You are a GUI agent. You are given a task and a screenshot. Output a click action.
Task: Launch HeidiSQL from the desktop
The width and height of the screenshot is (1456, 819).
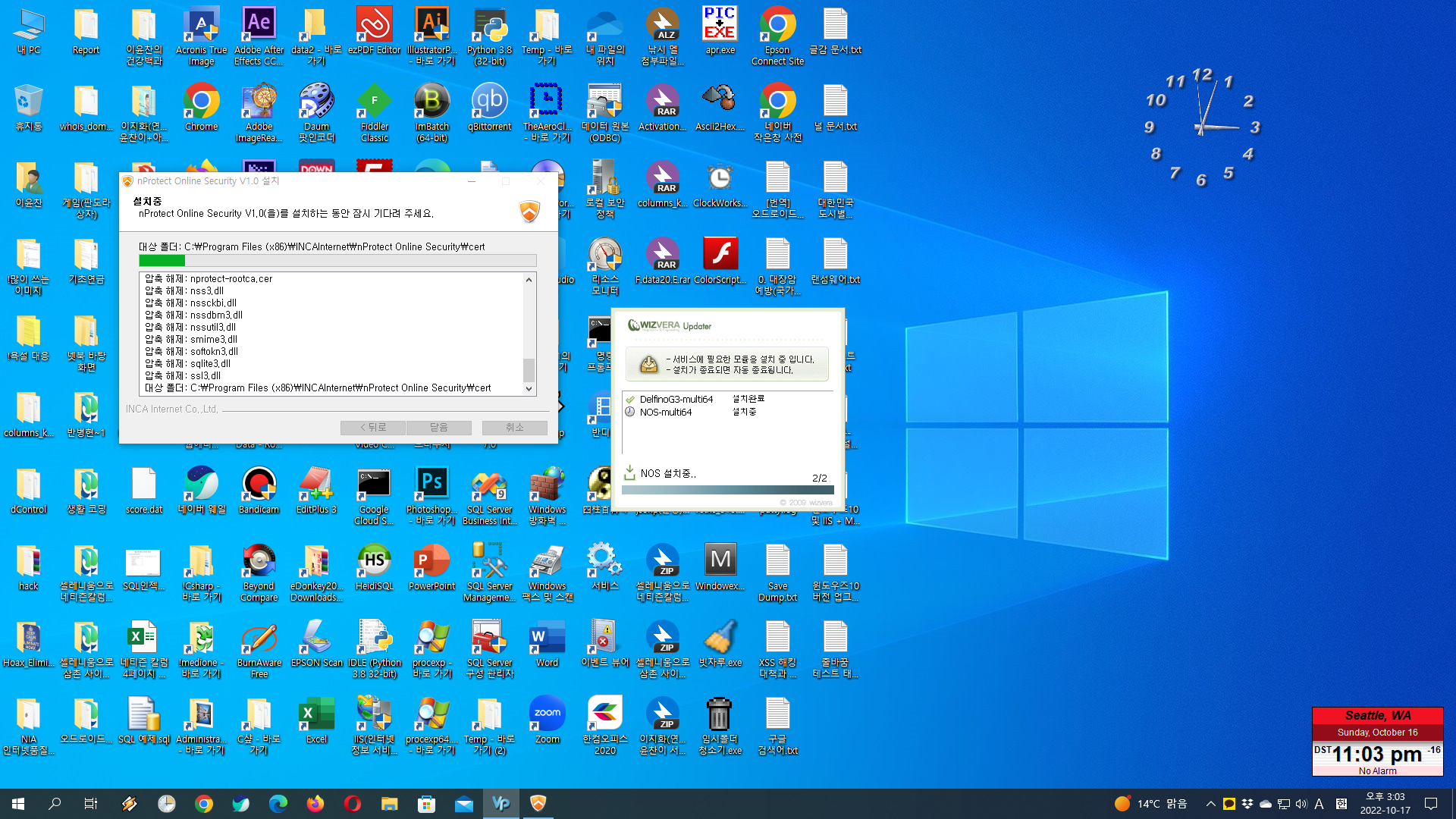[x=375, y=567]
